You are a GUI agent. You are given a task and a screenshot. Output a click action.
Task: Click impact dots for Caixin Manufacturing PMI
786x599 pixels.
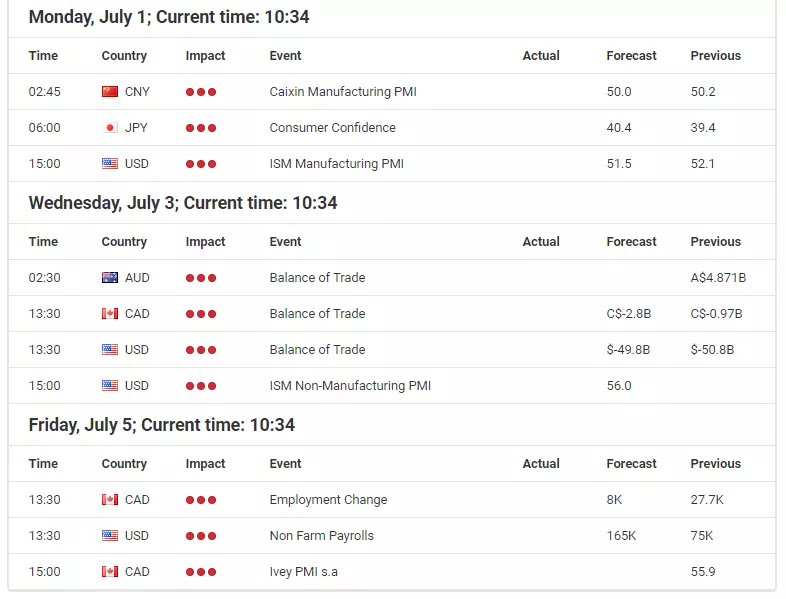pyautogui.click(x=201, y=92)
